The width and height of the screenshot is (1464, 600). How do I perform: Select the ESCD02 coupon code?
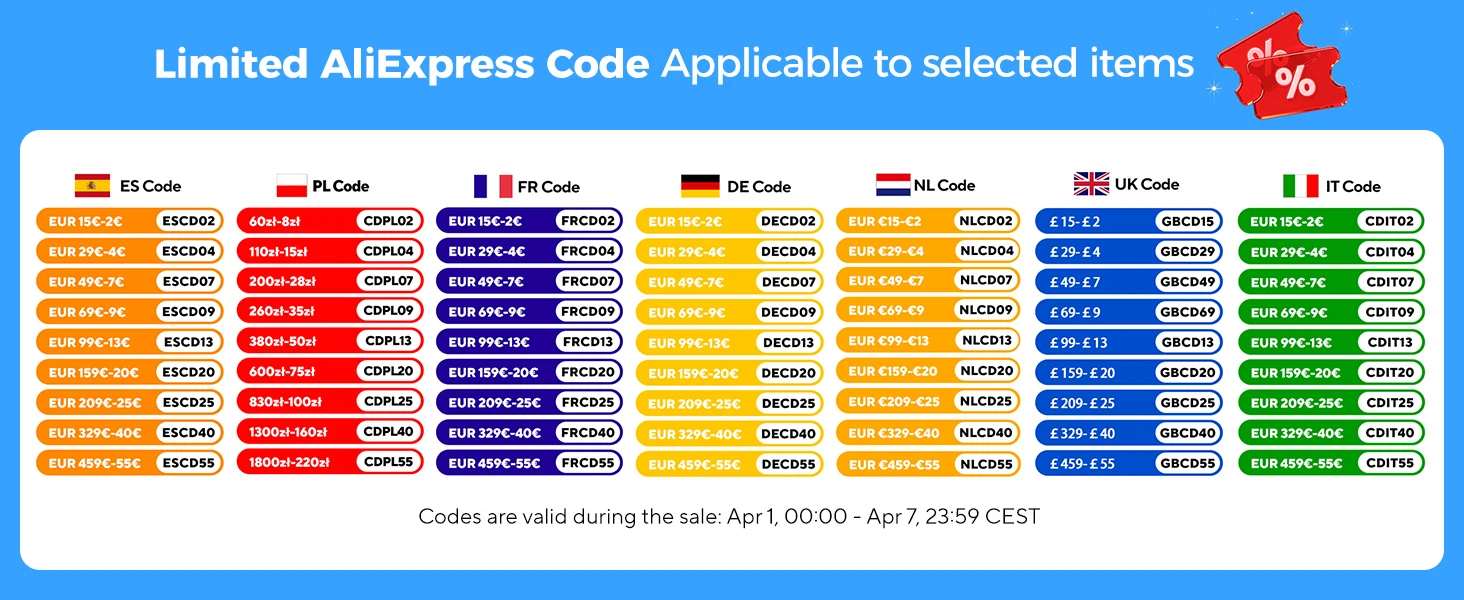pyautogui.click(x=189, y=221)
